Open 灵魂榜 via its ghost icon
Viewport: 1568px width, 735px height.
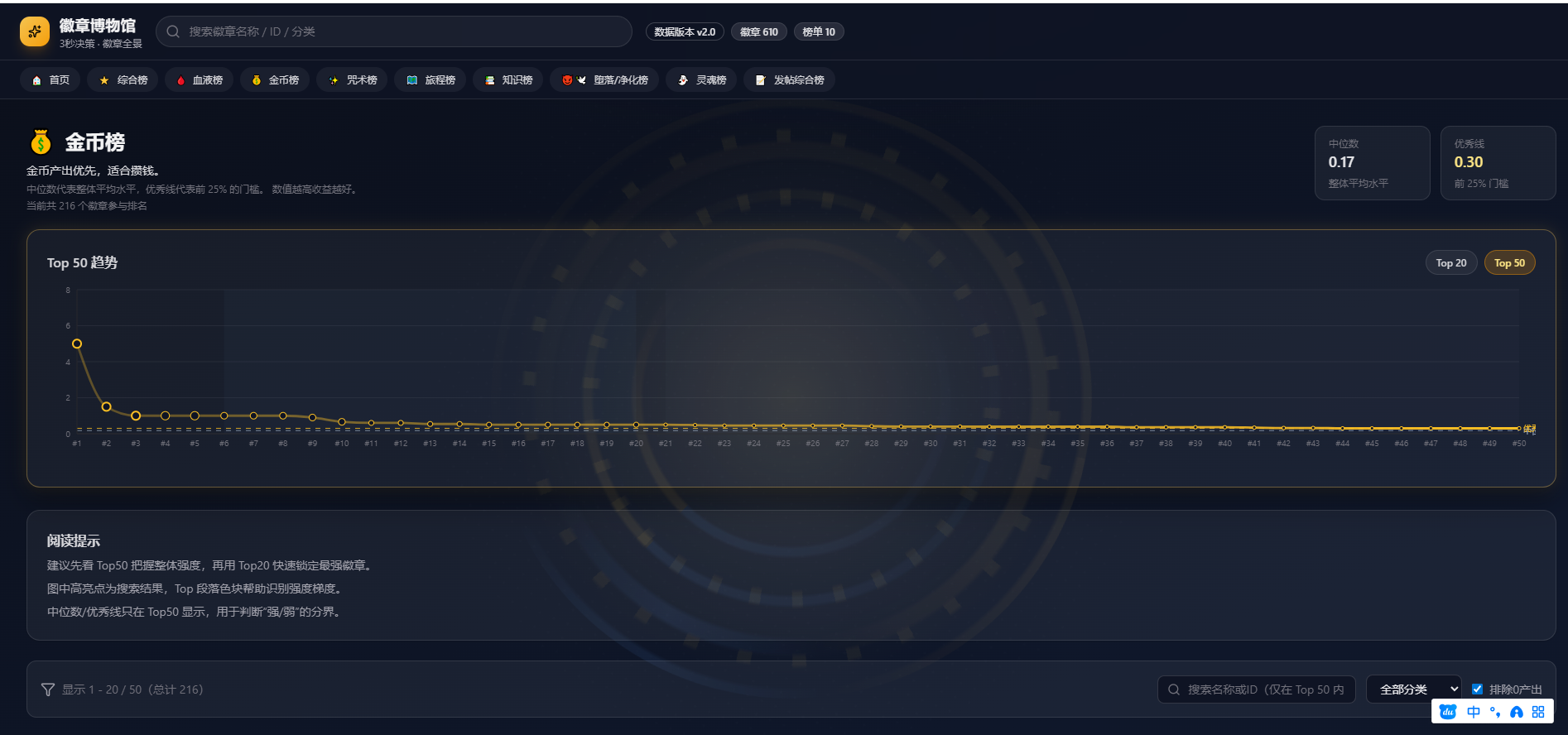pos(683,80)
